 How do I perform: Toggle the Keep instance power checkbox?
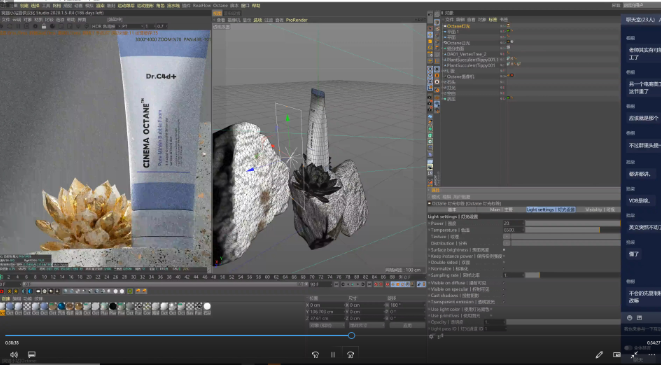[x=504, y=256]
